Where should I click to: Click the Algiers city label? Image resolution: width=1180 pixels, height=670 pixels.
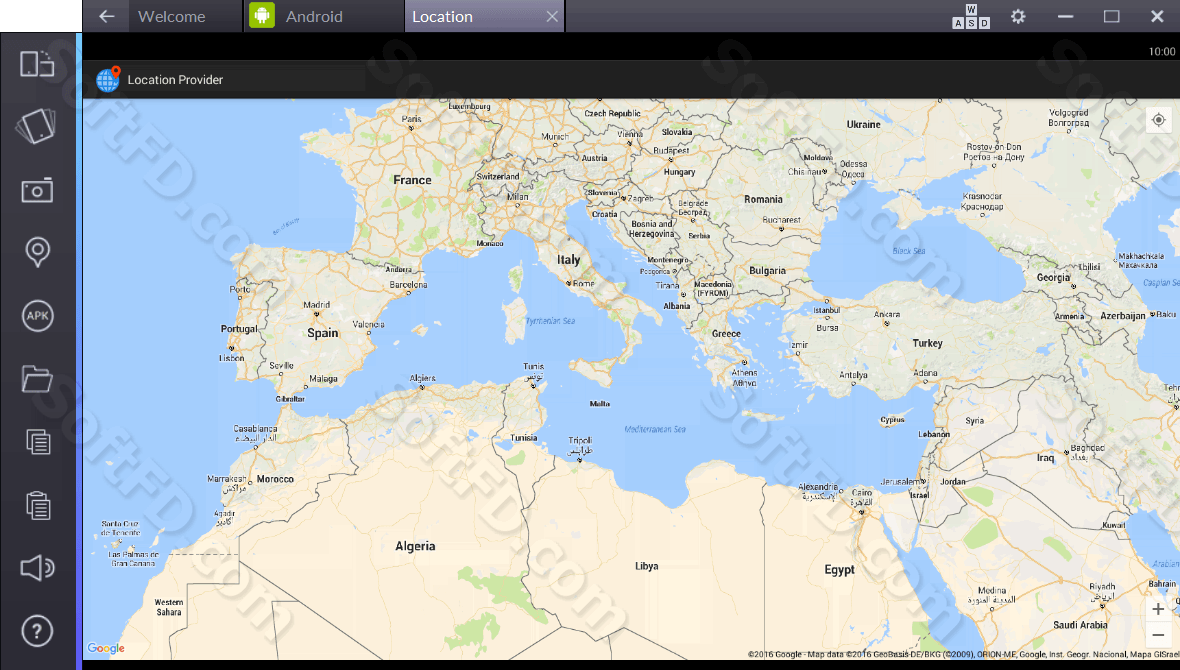click(422, 378)
